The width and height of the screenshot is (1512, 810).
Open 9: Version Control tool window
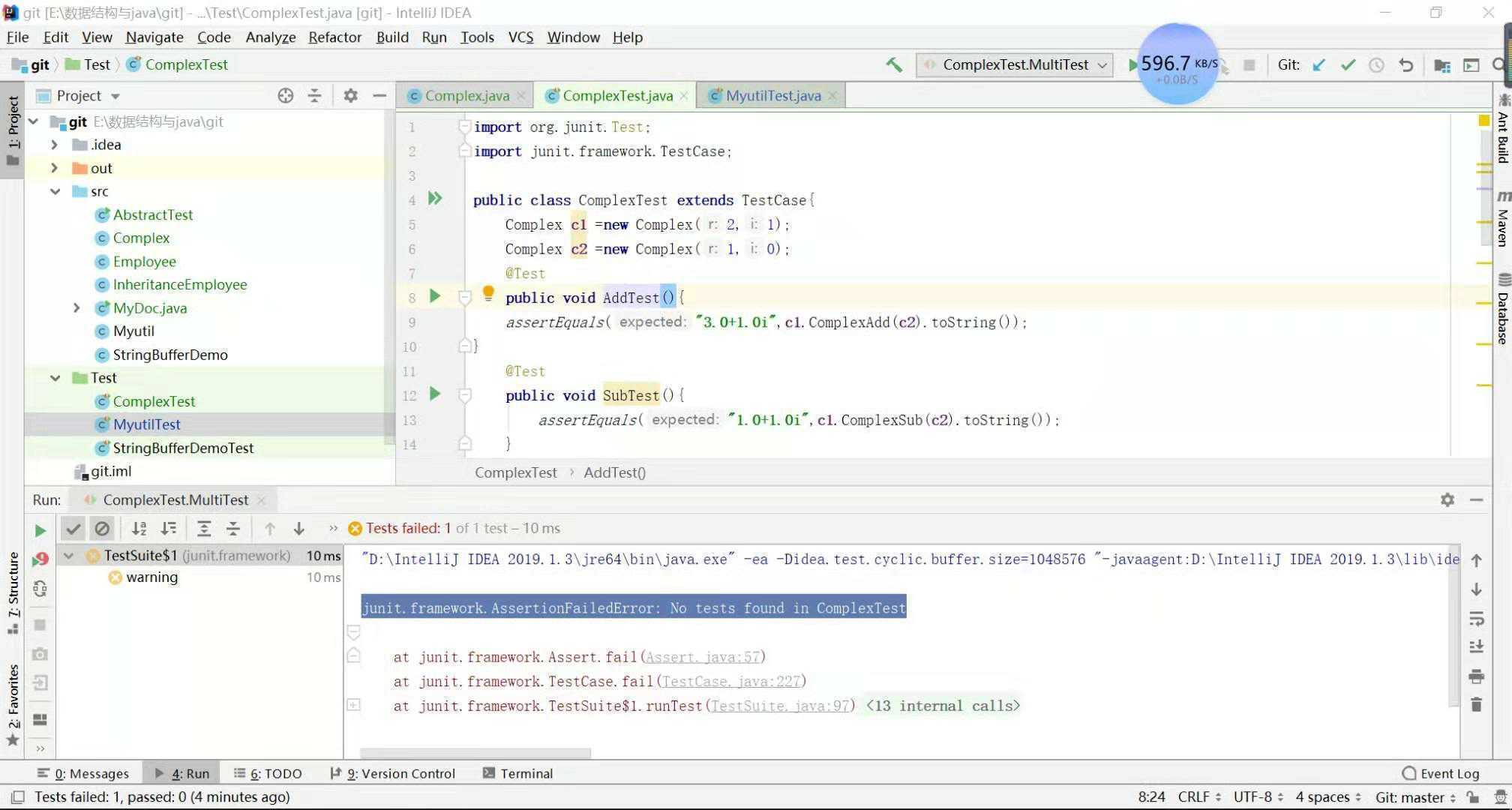pos(392,773)
